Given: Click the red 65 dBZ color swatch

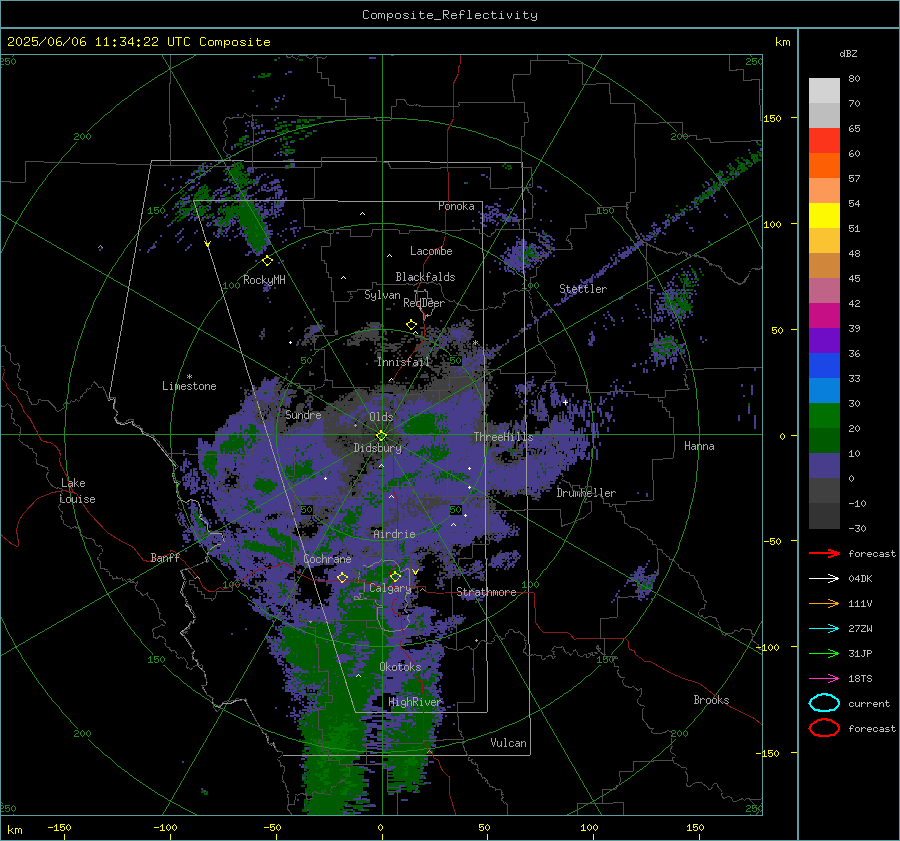Looking at the screenshot, I should [824, 140].
